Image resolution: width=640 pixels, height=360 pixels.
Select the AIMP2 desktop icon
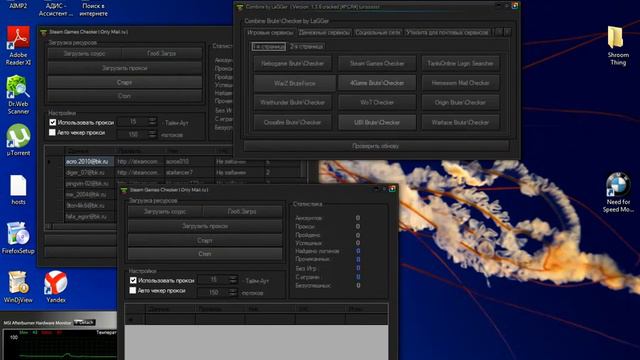pos(18,5)
